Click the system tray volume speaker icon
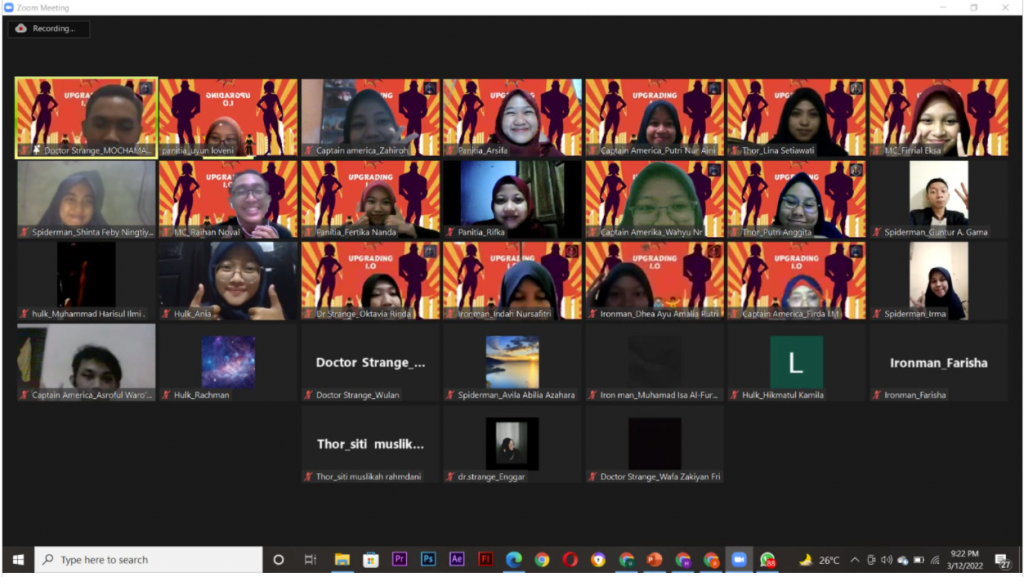This screenshot has width=1024, height=577. [x=887, y=560]
